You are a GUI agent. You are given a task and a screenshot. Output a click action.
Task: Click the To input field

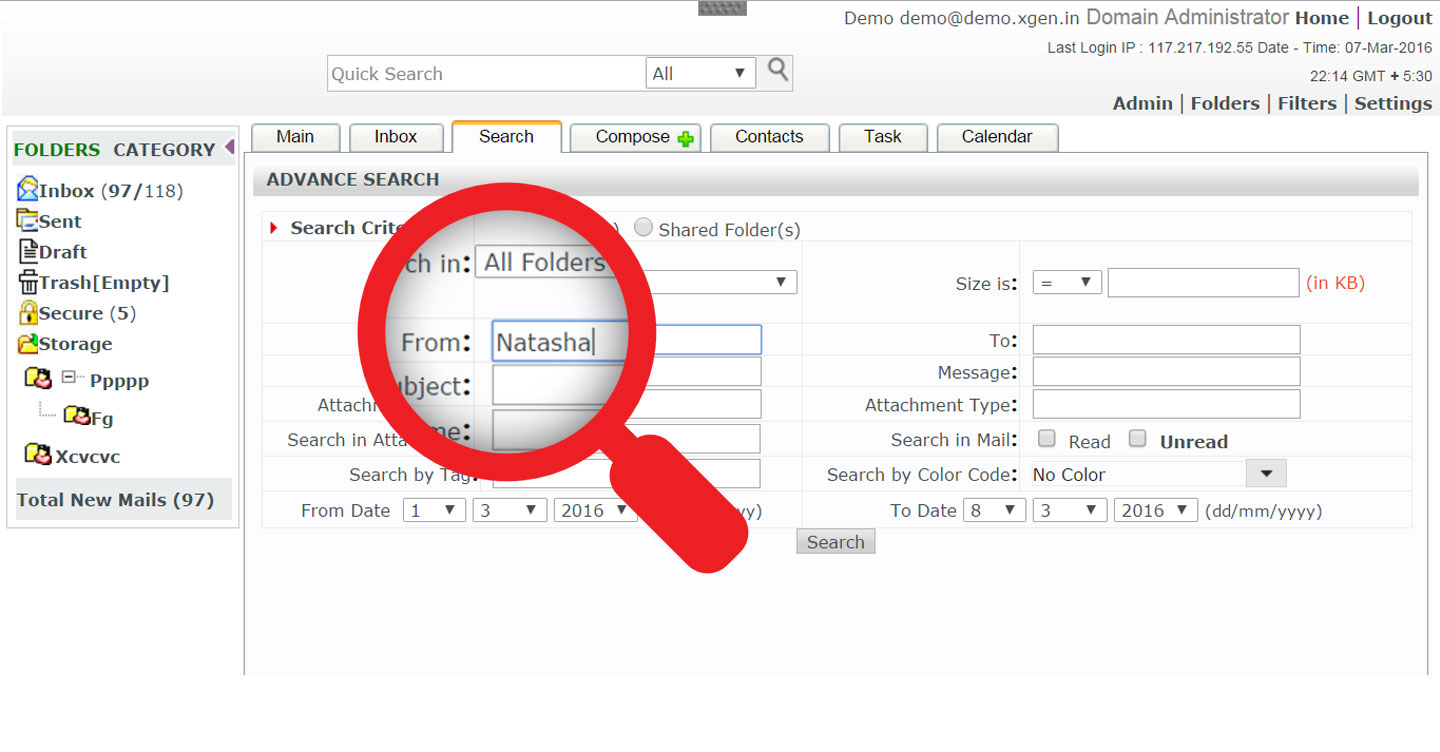coord(1166,340)
